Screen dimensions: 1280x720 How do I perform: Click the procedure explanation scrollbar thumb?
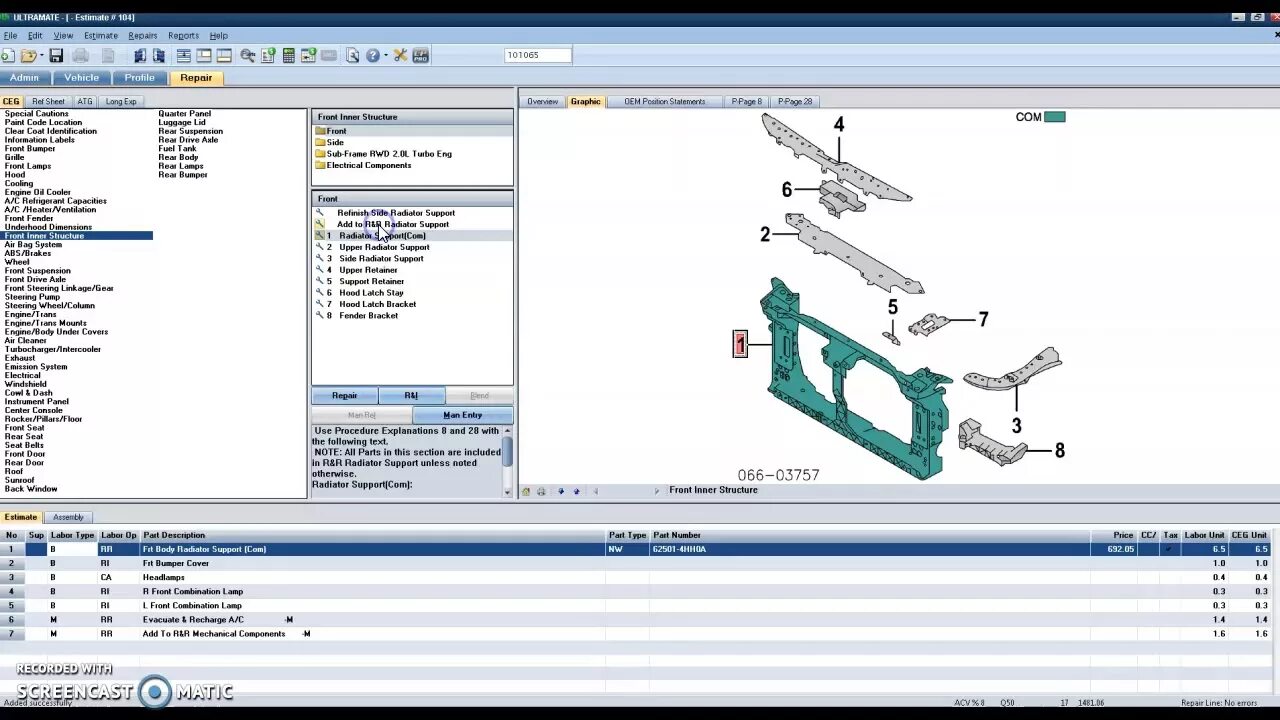tap(507, 451)
